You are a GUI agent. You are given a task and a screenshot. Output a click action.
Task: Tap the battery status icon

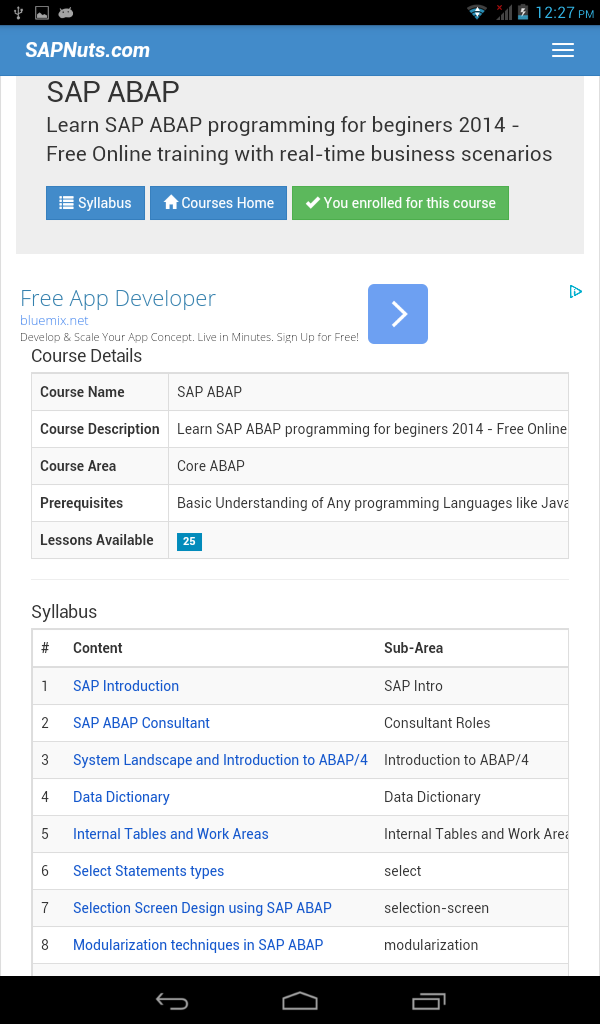[523, 12]
